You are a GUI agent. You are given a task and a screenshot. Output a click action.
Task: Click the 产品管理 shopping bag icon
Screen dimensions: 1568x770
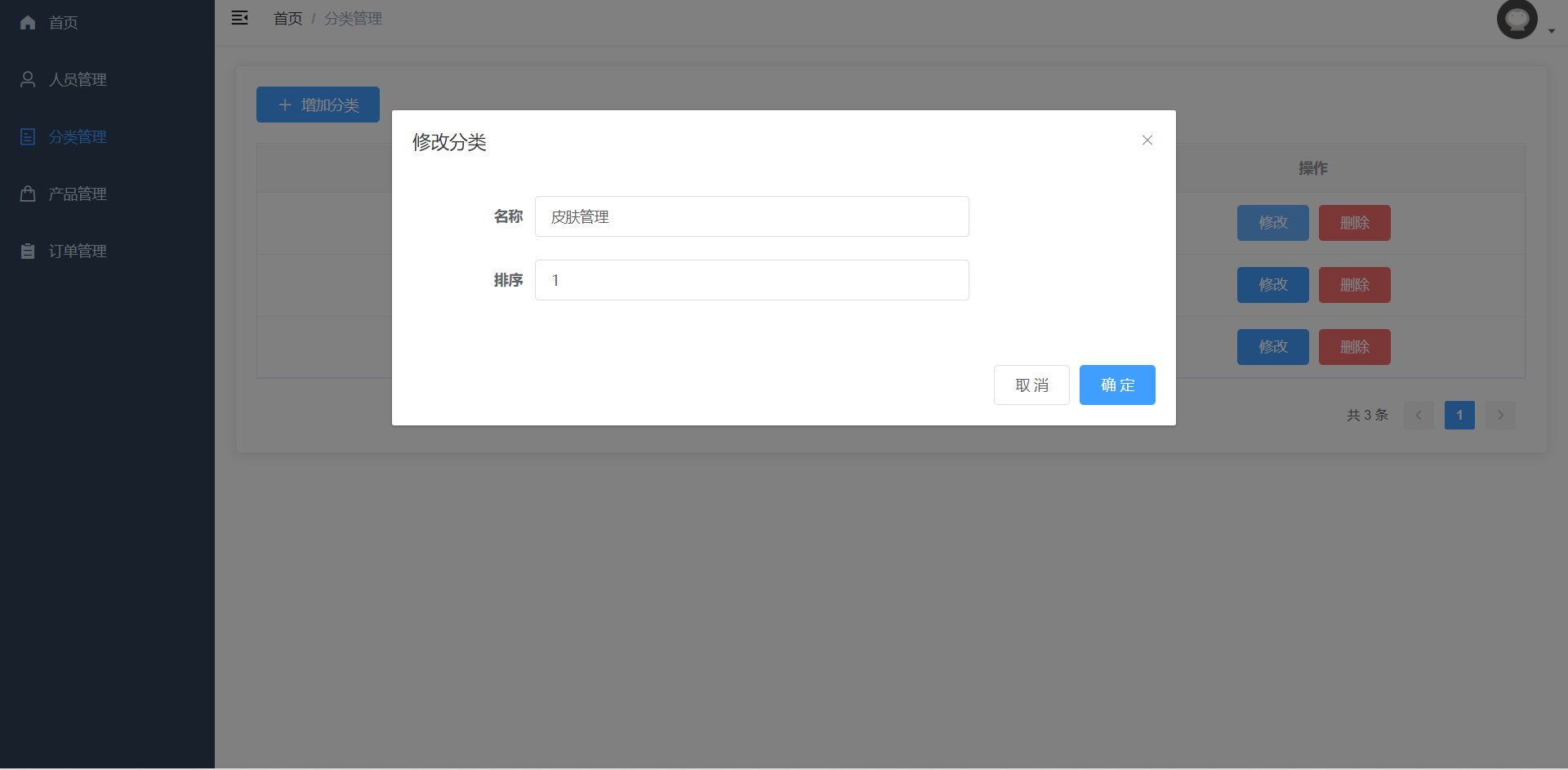28,194
